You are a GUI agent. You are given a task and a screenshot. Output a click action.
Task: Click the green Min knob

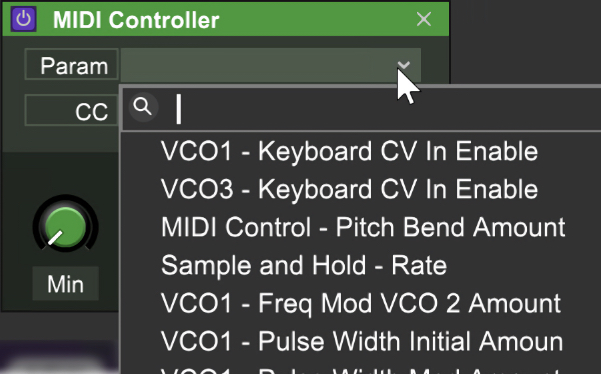coord(65,226)
